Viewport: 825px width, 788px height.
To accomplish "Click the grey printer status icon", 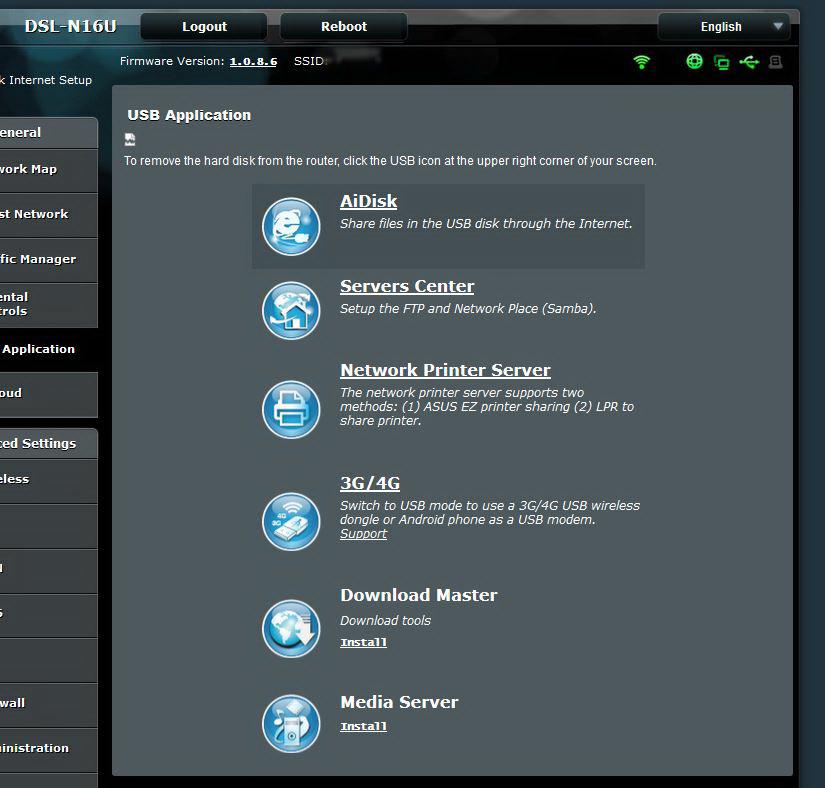I will (776, 62).
